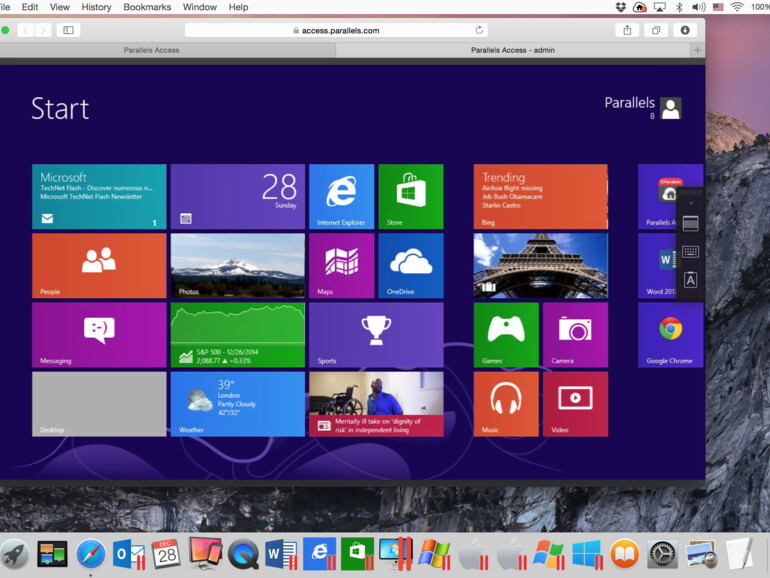
Task: Open the Sports trophy tile
Action: [x=376, y=335]
